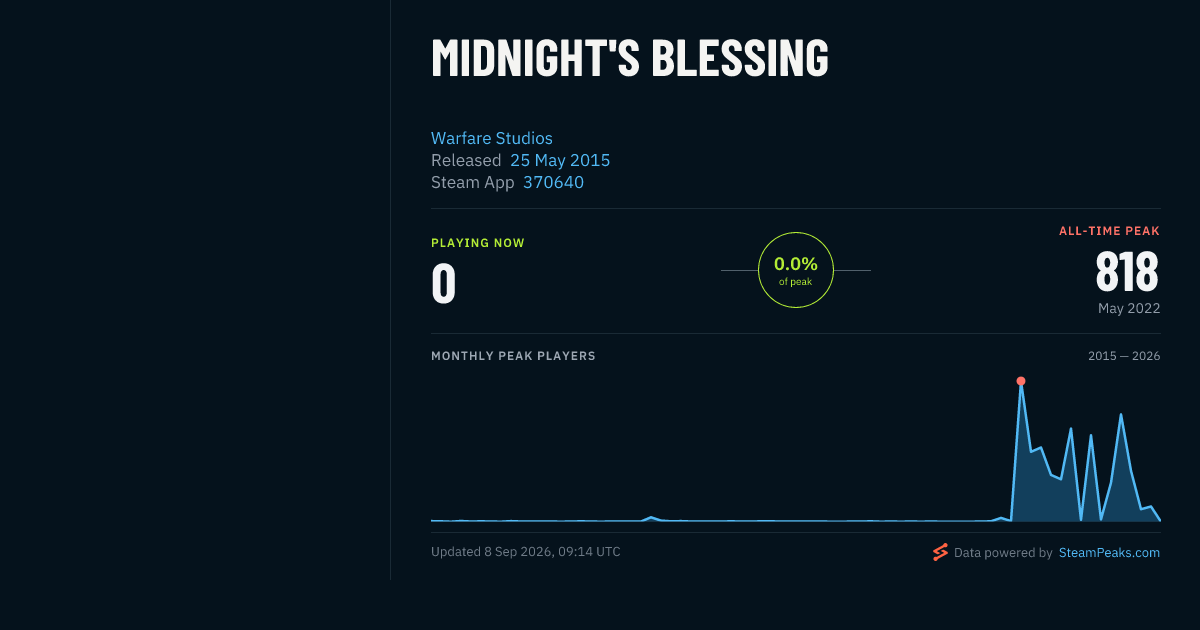Open Steam App ID 370640 link

tap(553, 182)
